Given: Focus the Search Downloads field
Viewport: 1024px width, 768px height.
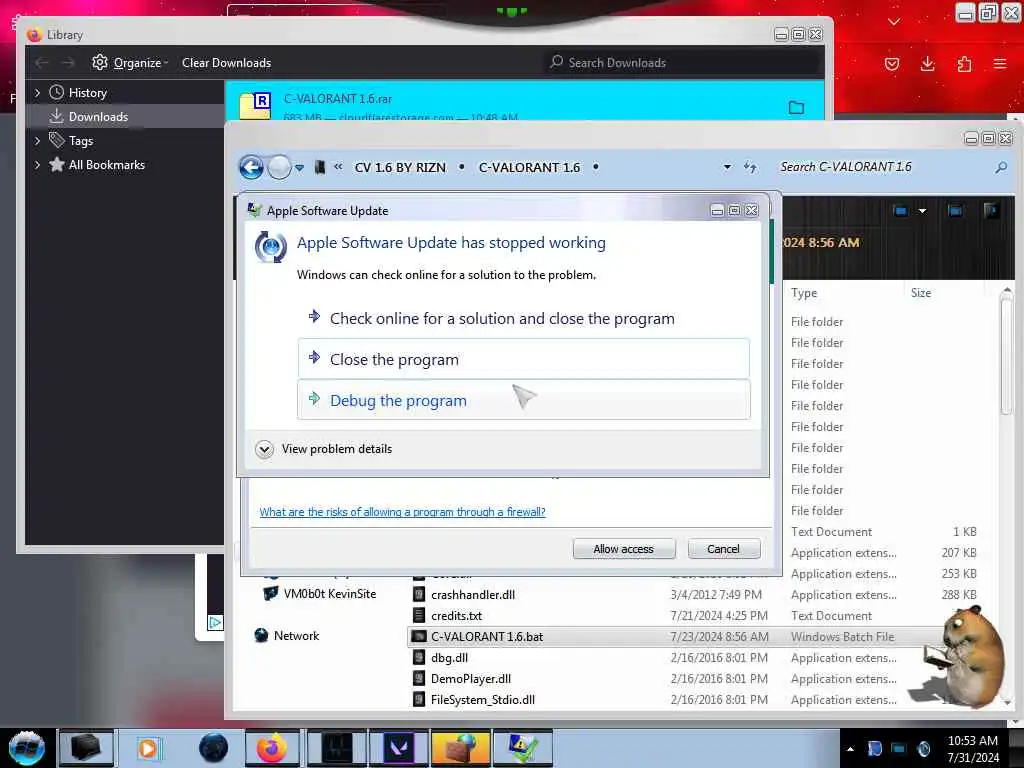Looking at the screenshot, I should (x=679, y=63).
